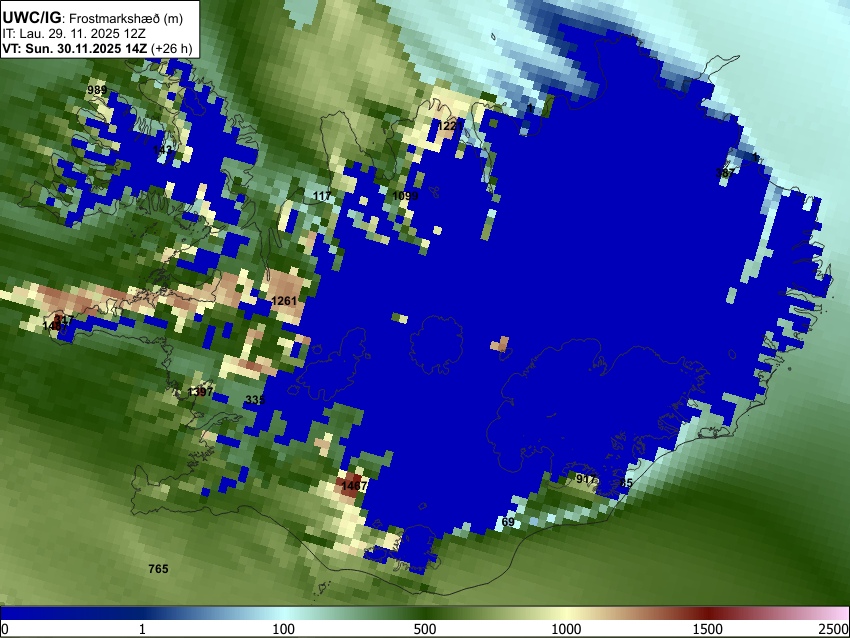Viewport: 850px width, 638px height.
Task: Click the pink end of the color scale bar
Action: tap(839, 613)
